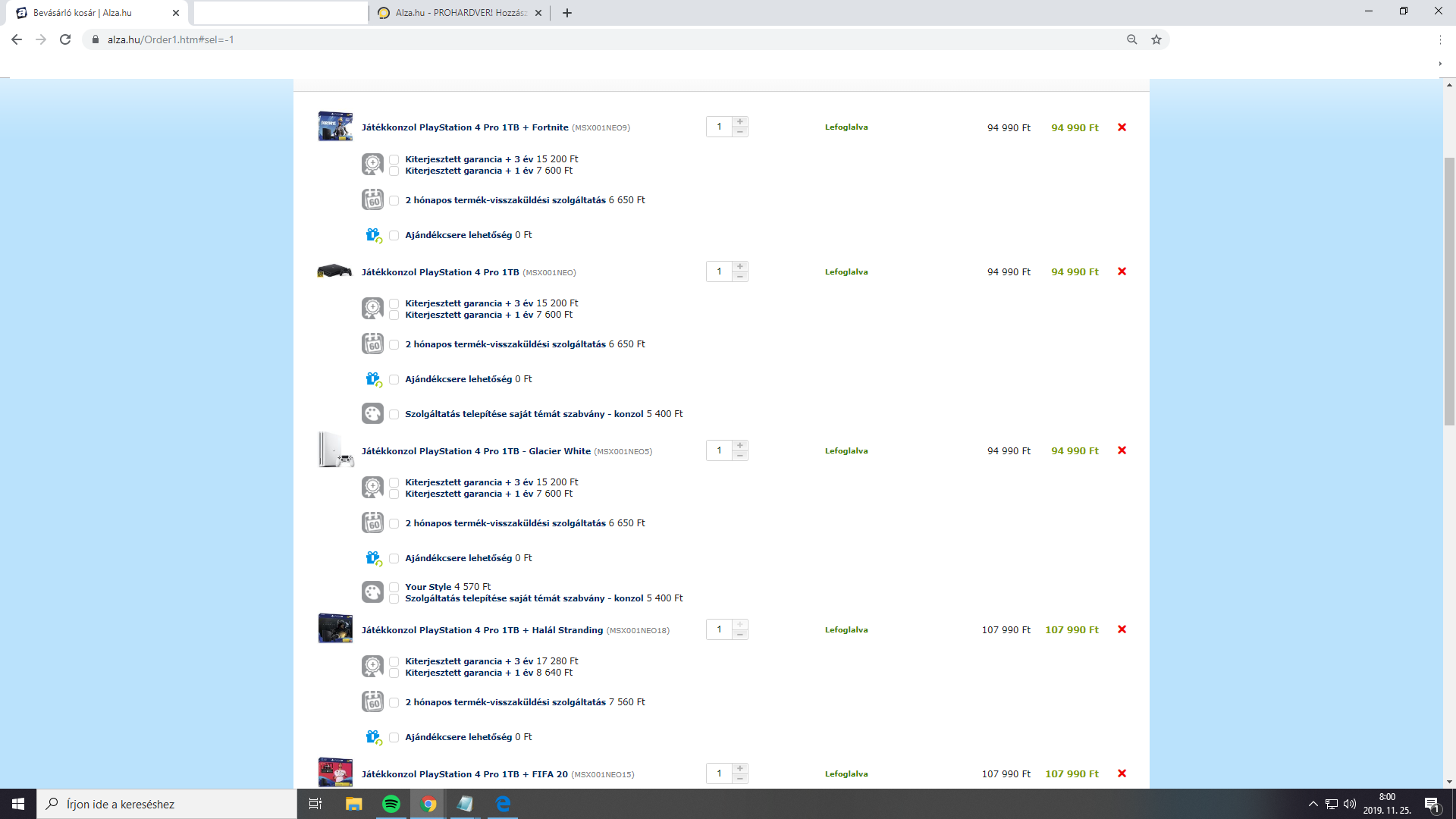Image resolution: width=1456 pixels, height=819 pixels.
Task: Open PlayStation 4 Pro 1TB - Glacier White link
Action: 476,451
